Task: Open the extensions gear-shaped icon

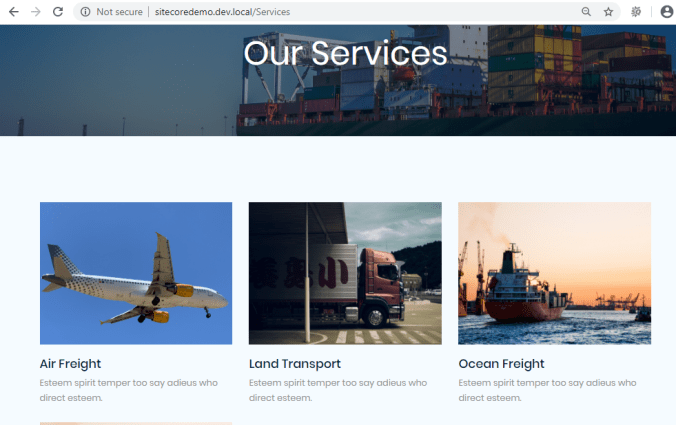Action: coord(636,12)
